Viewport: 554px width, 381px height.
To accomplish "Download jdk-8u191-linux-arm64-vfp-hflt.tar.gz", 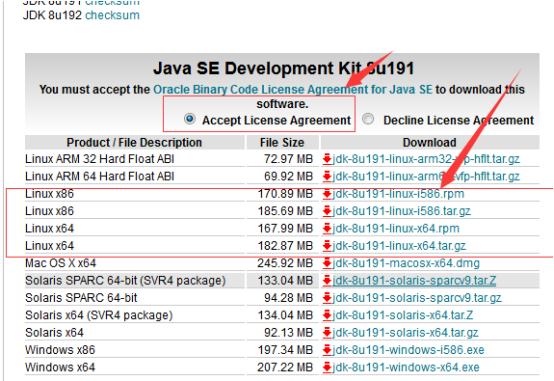I will (426, 176).
